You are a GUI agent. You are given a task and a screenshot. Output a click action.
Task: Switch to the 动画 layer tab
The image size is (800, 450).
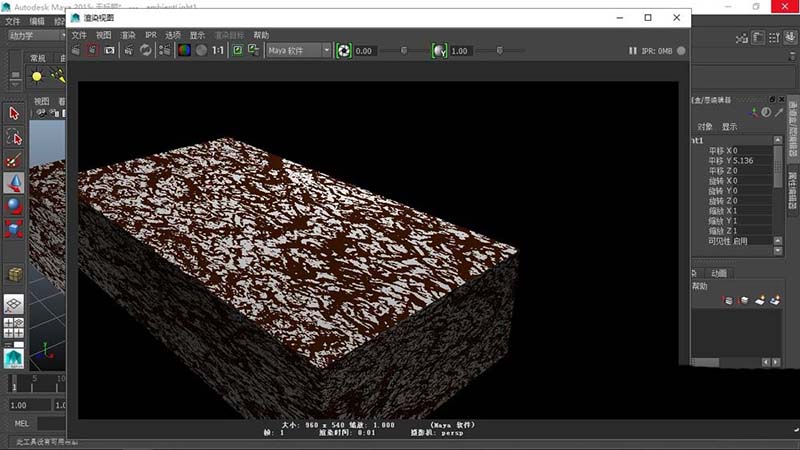(719, 272)
